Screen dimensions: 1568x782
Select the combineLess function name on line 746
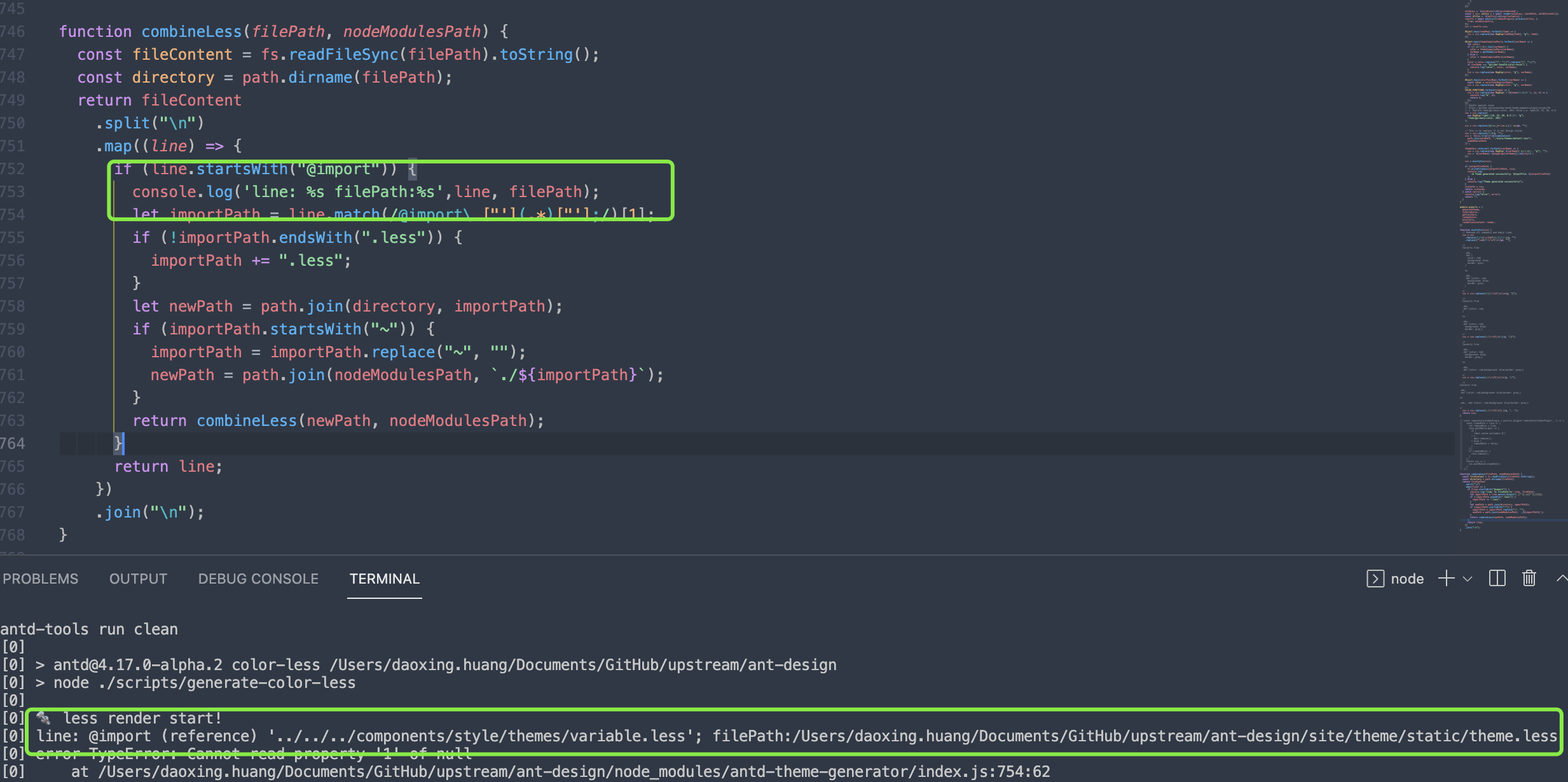tap(191, 31)
